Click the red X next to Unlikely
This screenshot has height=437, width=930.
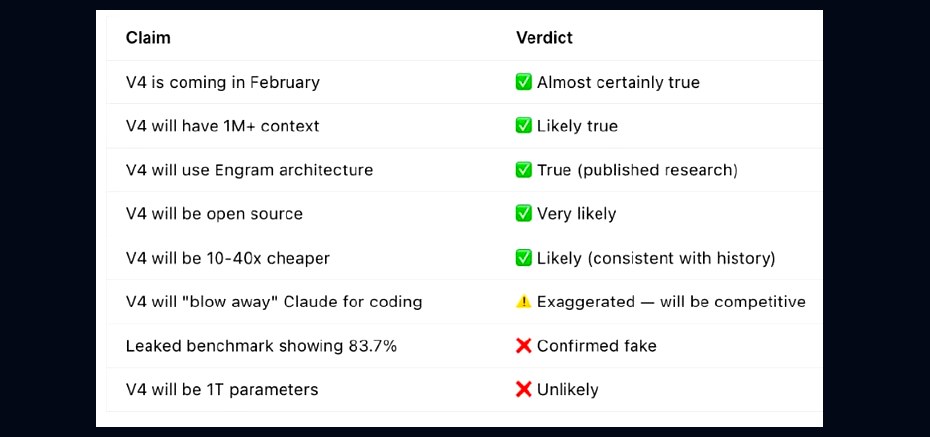click(523, 390)
